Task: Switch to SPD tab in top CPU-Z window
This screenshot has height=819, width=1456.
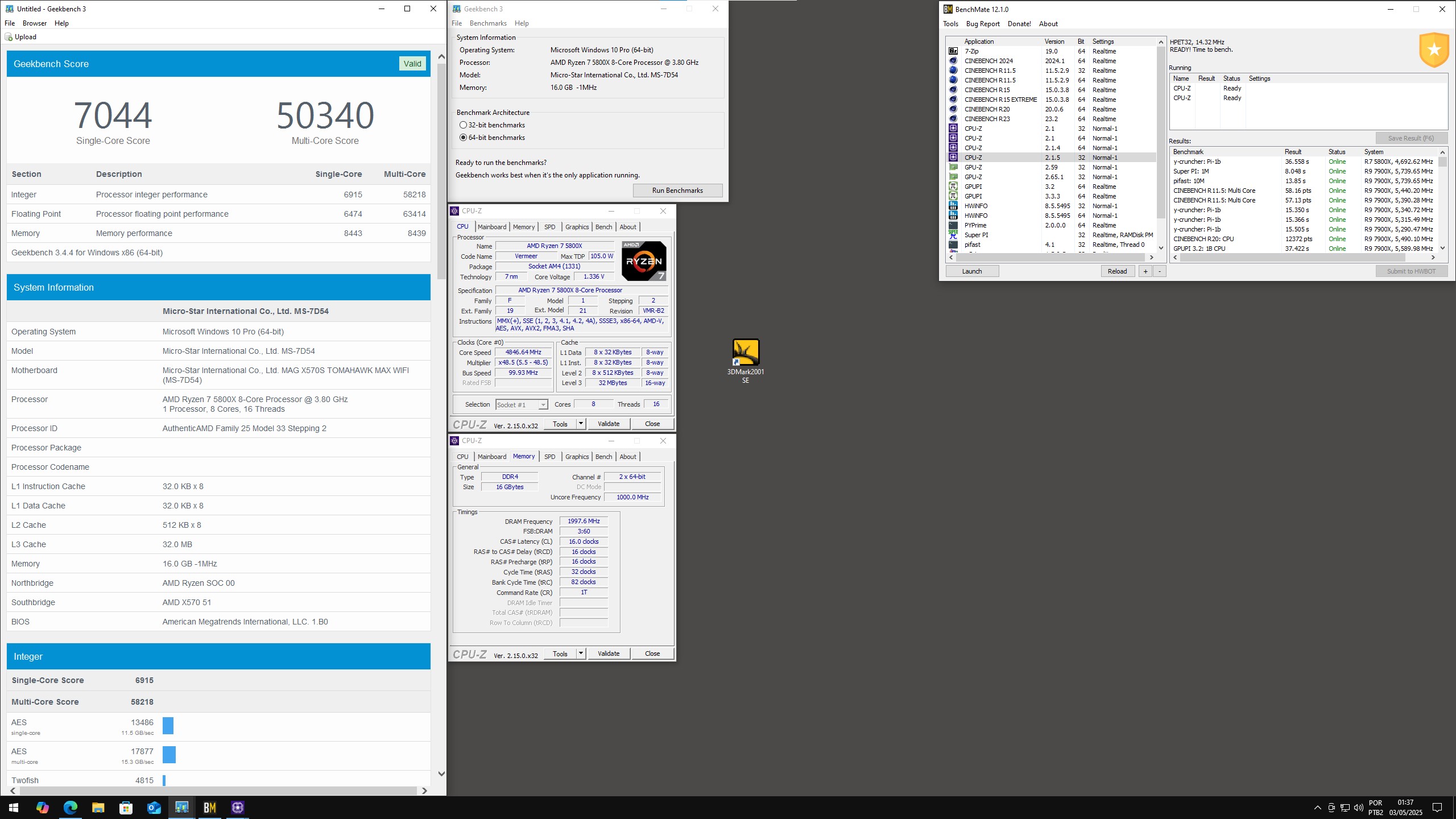Action: (x=549, y=227)
